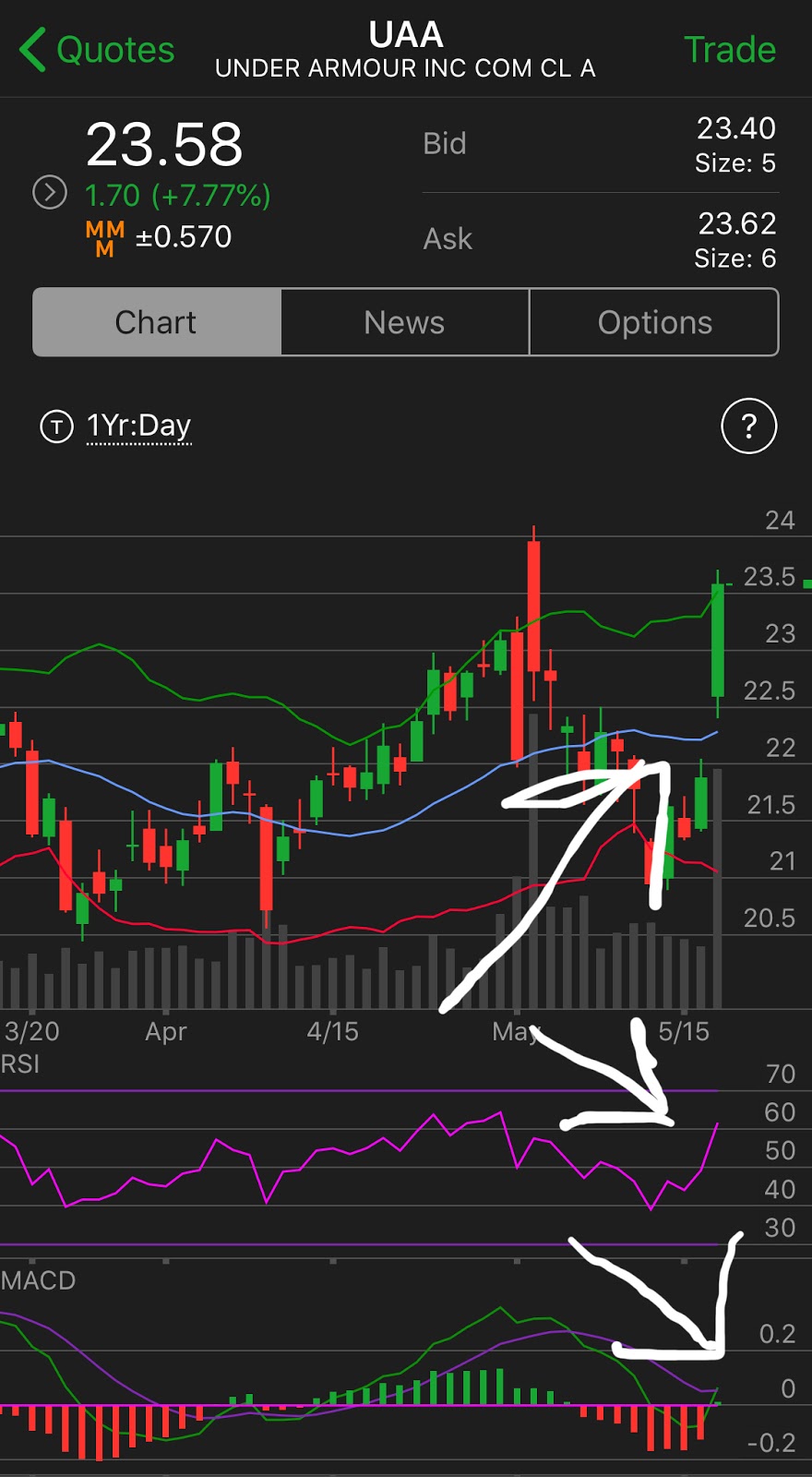The height and width of the screenshot is (1477, 812).
Task: Tap the 5/15 date axis label
Action: click(x=684, y=1031)
